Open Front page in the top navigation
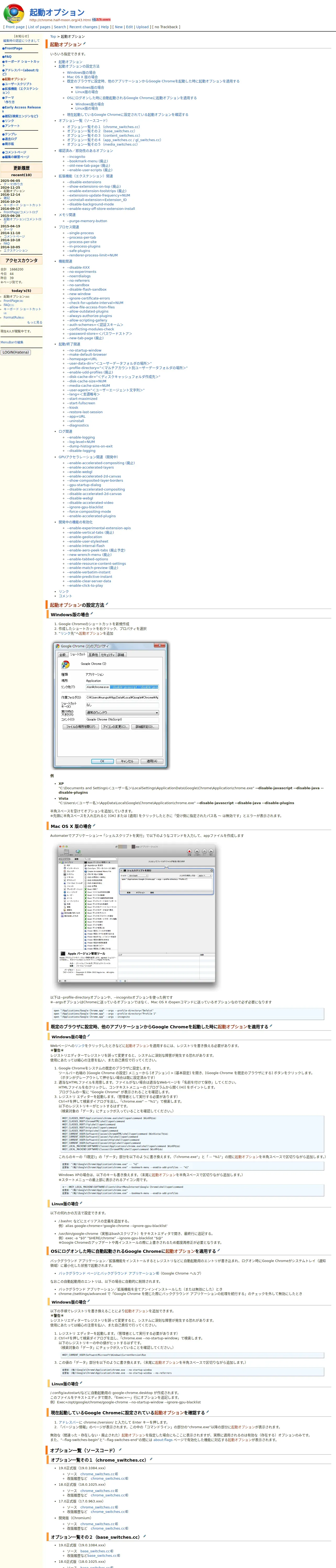The height and width of the screenshot is (1568, 336). [x=15, y=27]
